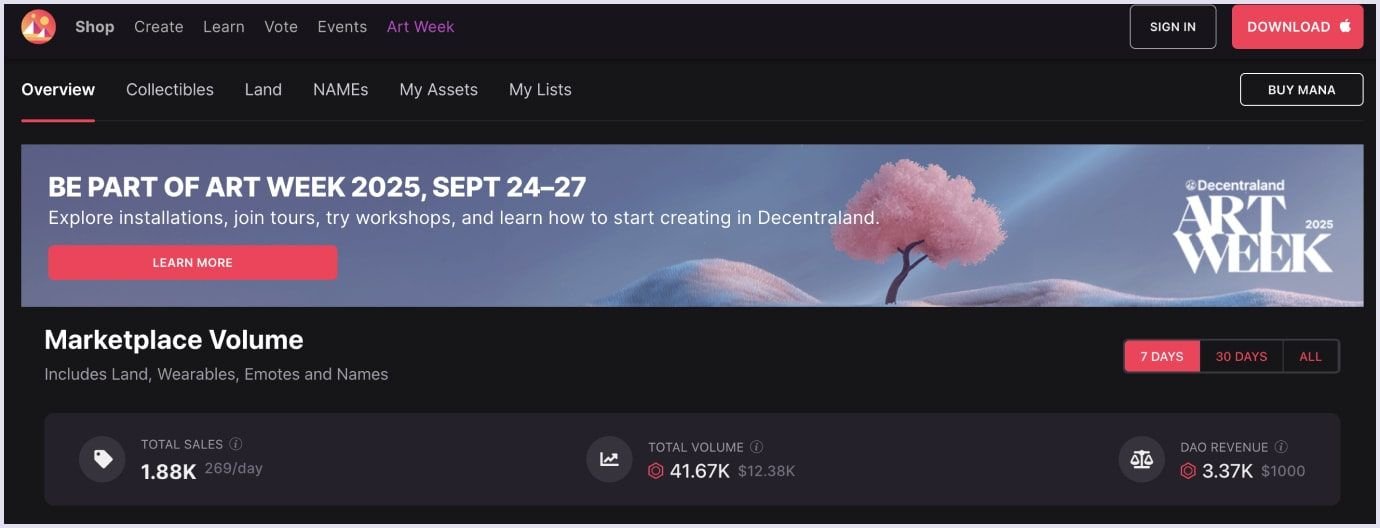Open Art Week in top navigation
This screenshot has width=1380, height=528.
click(x=420, y=27)
